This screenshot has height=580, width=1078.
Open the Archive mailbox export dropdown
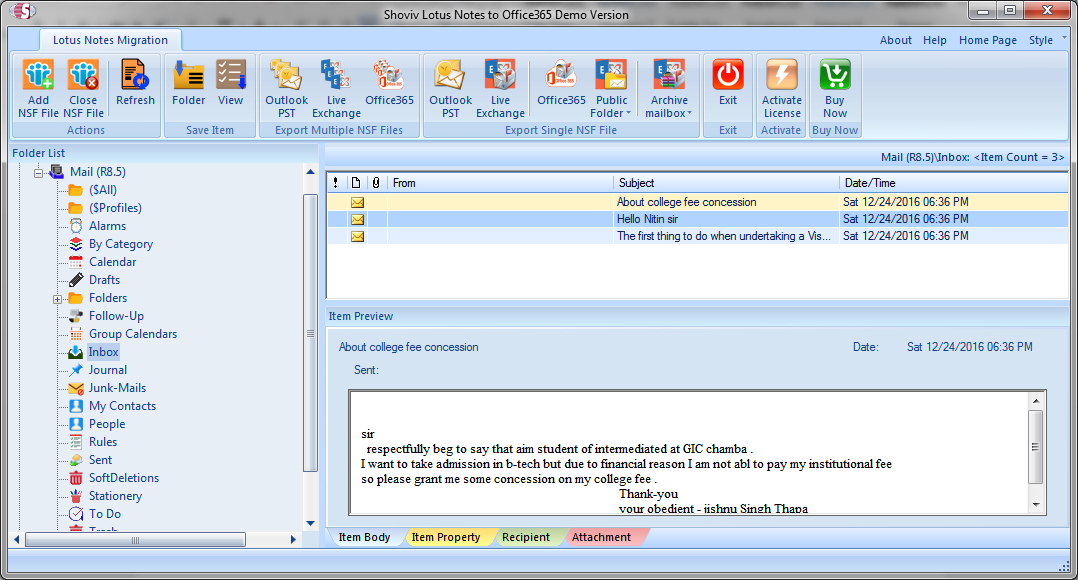(x=669, y=89)
